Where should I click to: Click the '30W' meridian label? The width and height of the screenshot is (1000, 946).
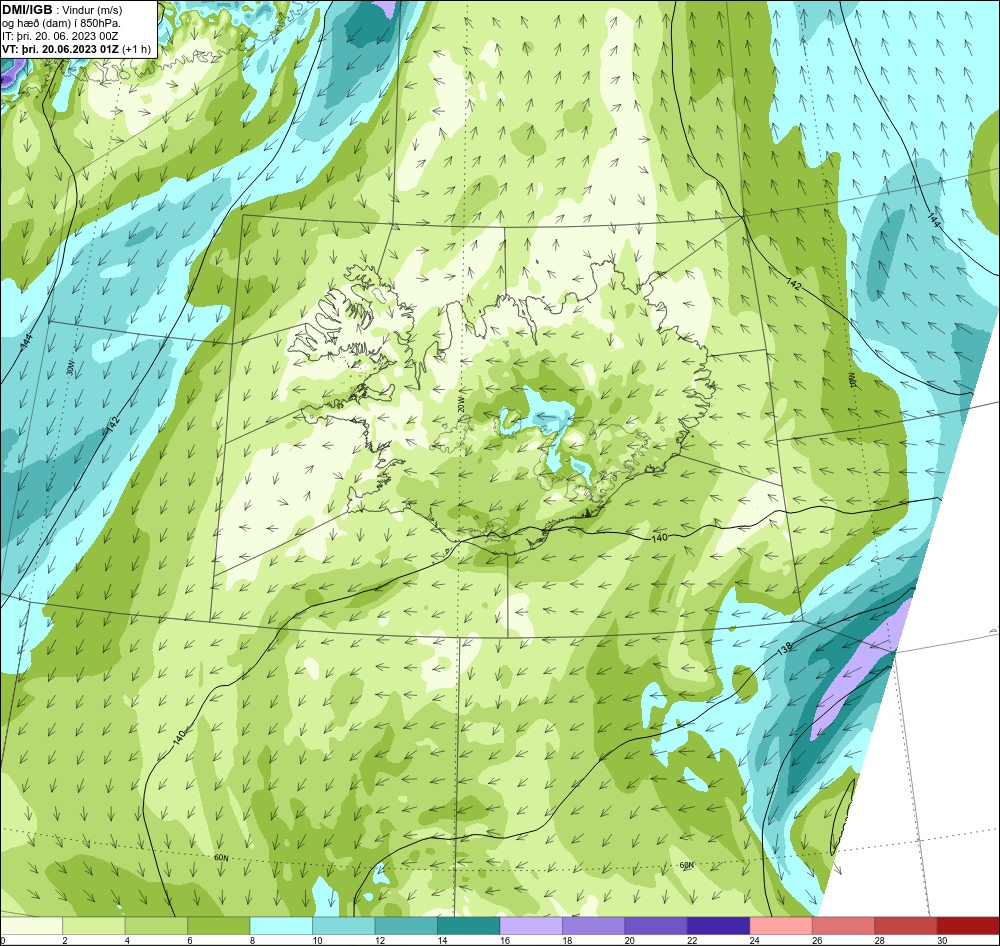[71, 367]
